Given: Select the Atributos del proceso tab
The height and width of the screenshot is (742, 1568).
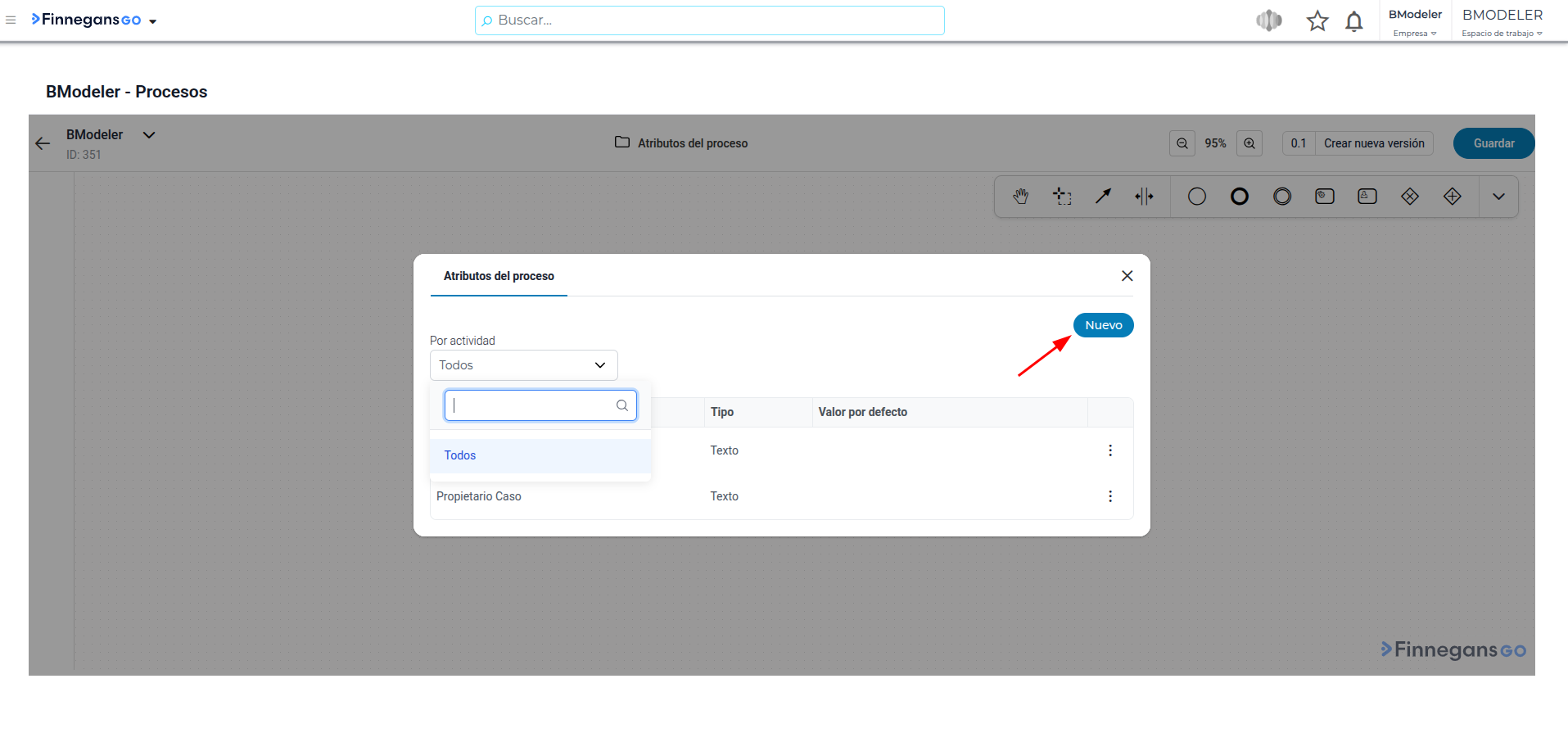Looking at the screenshot, I should click(x=499, y=277).
